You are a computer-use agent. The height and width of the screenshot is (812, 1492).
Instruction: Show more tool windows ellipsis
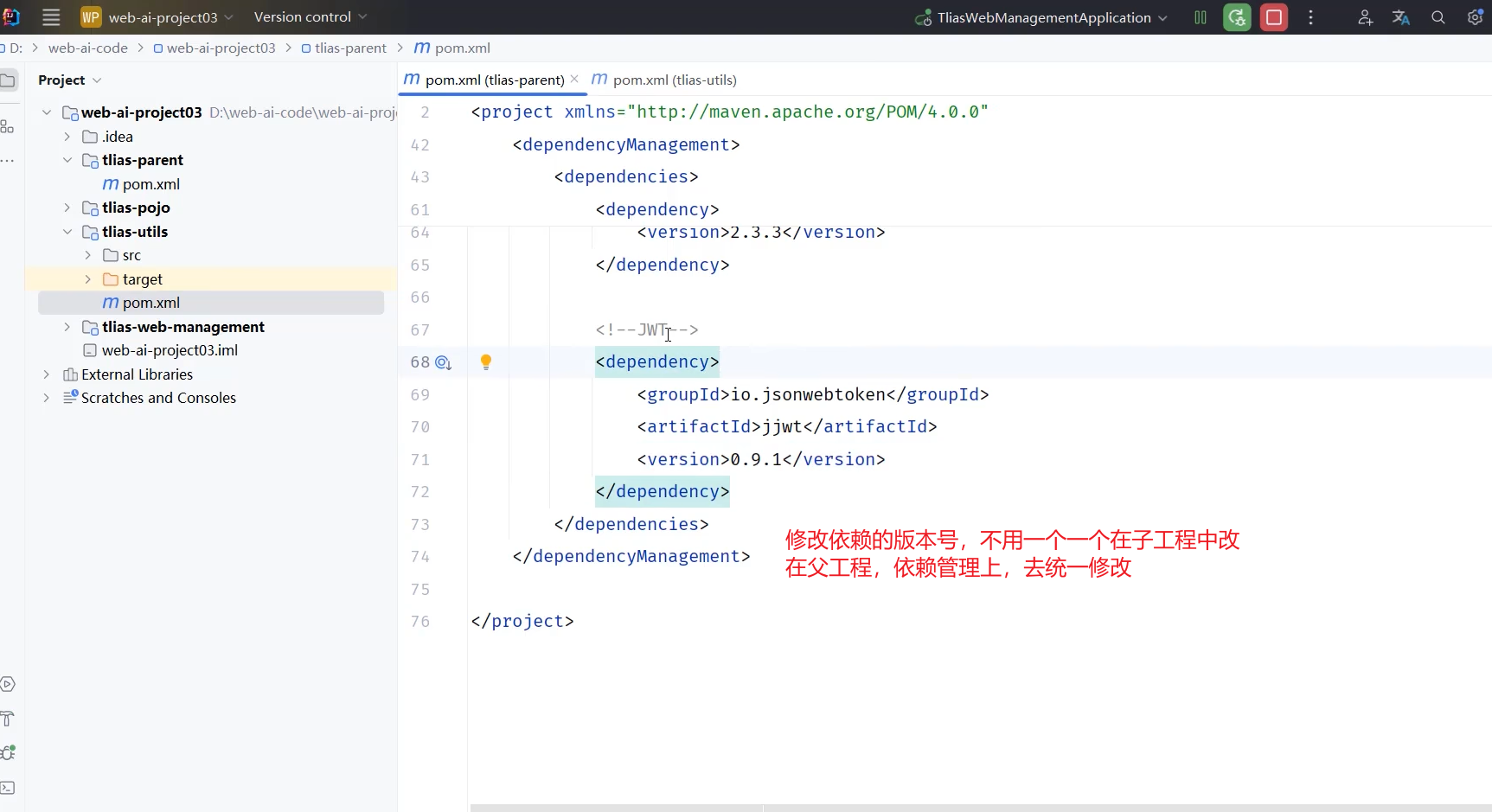pos(8,161)
